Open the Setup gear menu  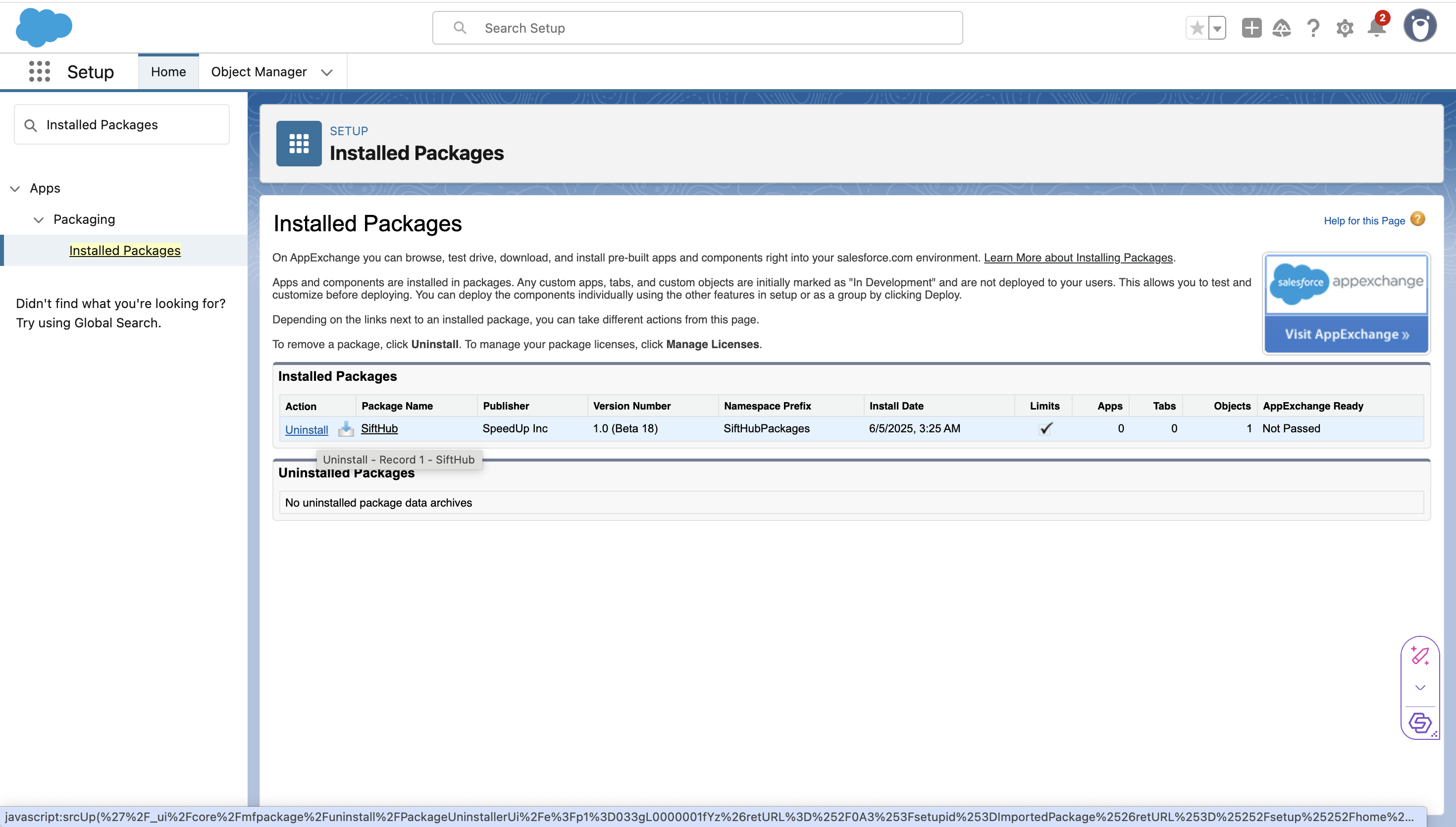[1344, 28]
